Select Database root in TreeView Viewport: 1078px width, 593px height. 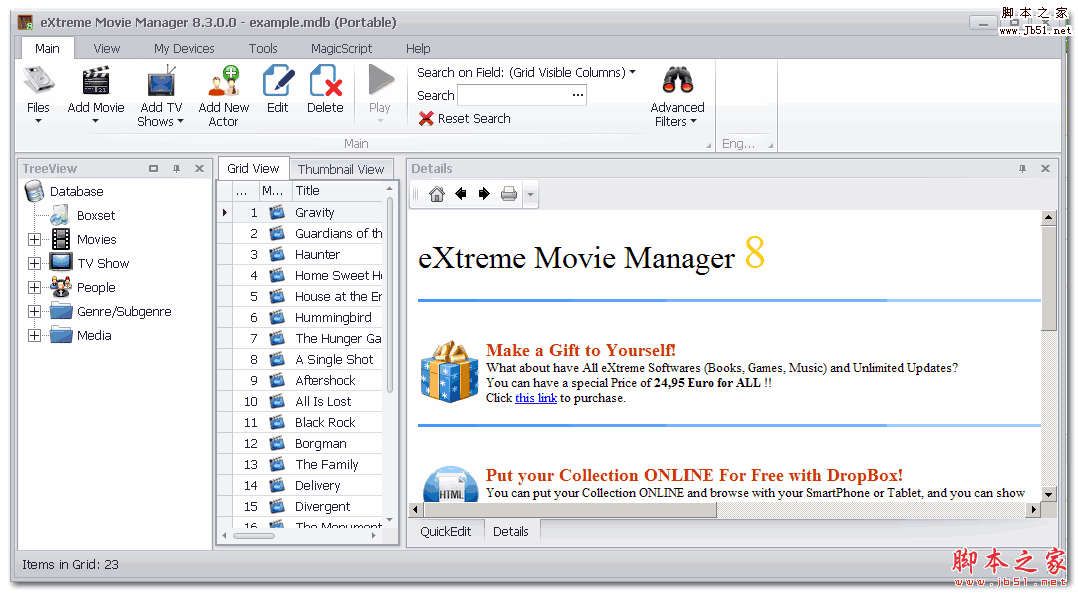pos(76,192)
